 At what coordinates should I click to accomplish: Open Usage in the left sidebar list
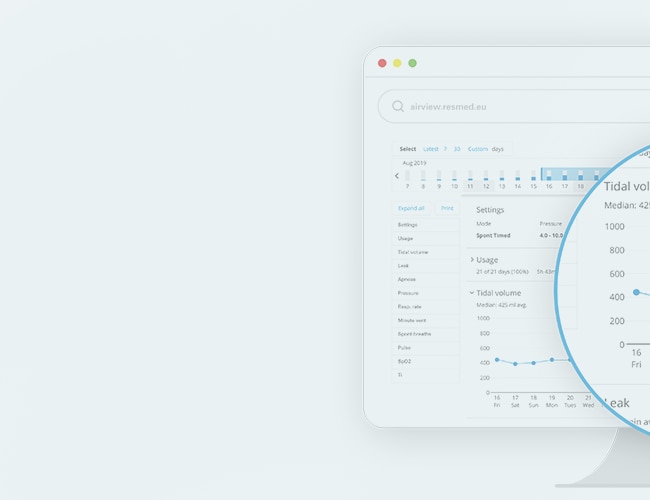click(x=426, y=238)
